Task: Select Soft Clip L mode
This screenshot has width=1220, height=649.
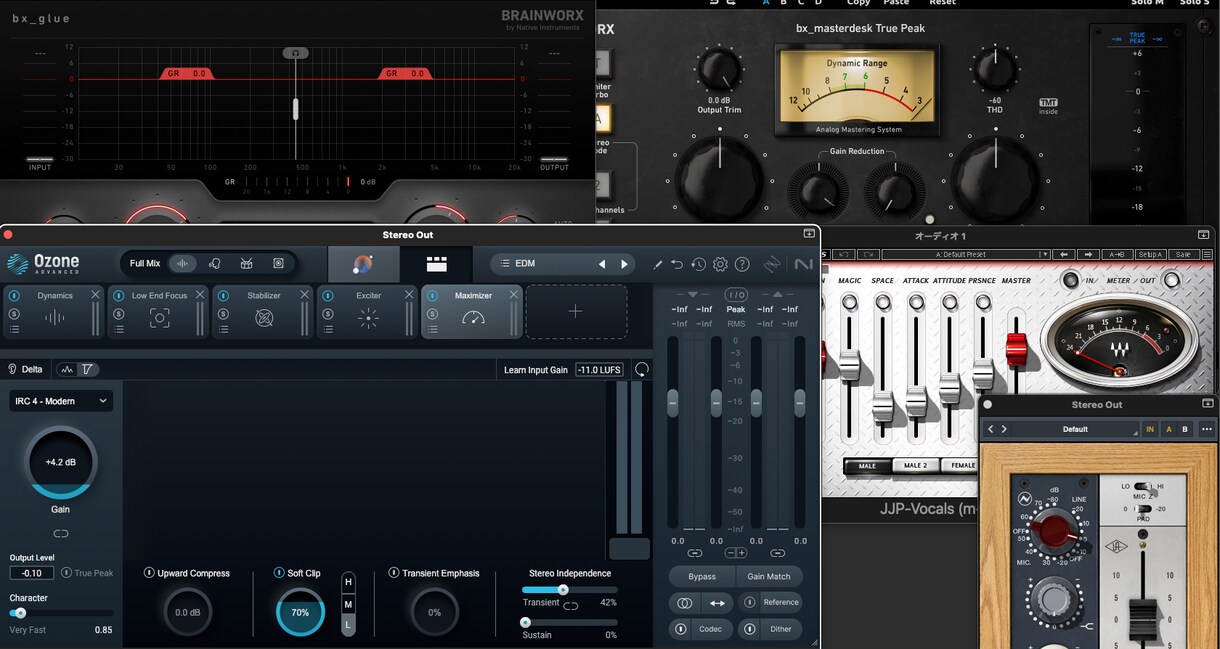Action: 348,625
